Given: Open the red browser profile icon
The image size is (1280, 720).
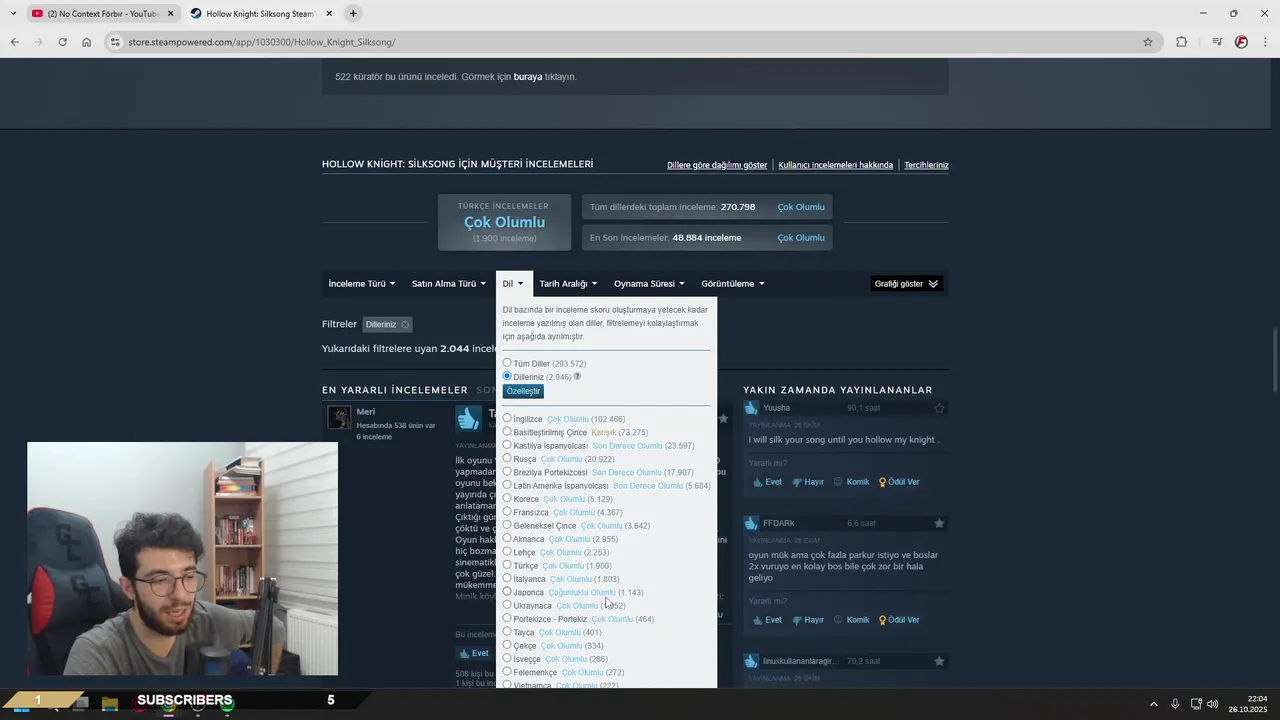Looking at the screenshot, I should 1241,42.
